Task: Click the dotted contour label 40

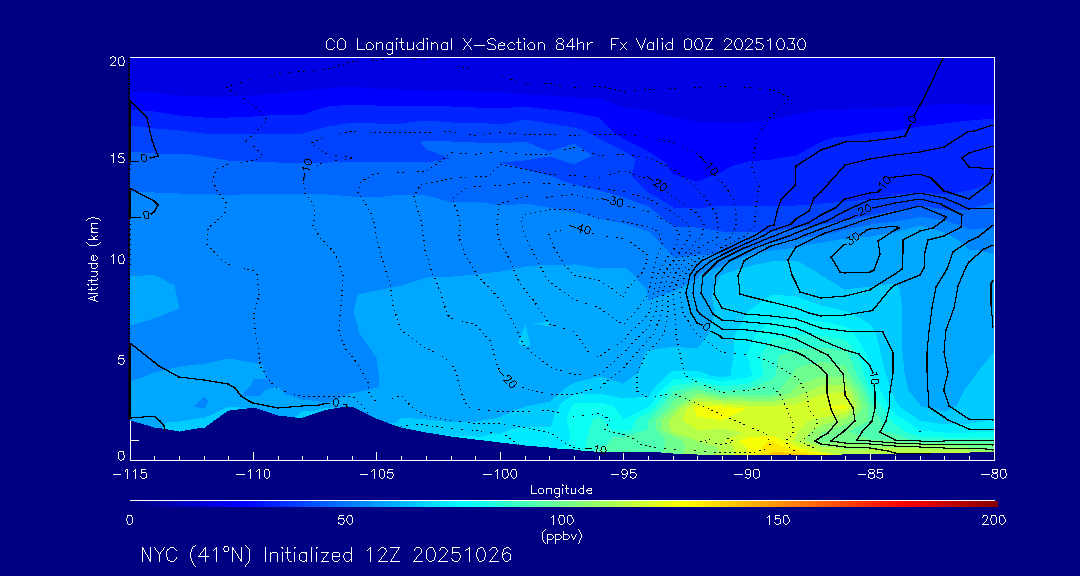Action: [583, 229]
